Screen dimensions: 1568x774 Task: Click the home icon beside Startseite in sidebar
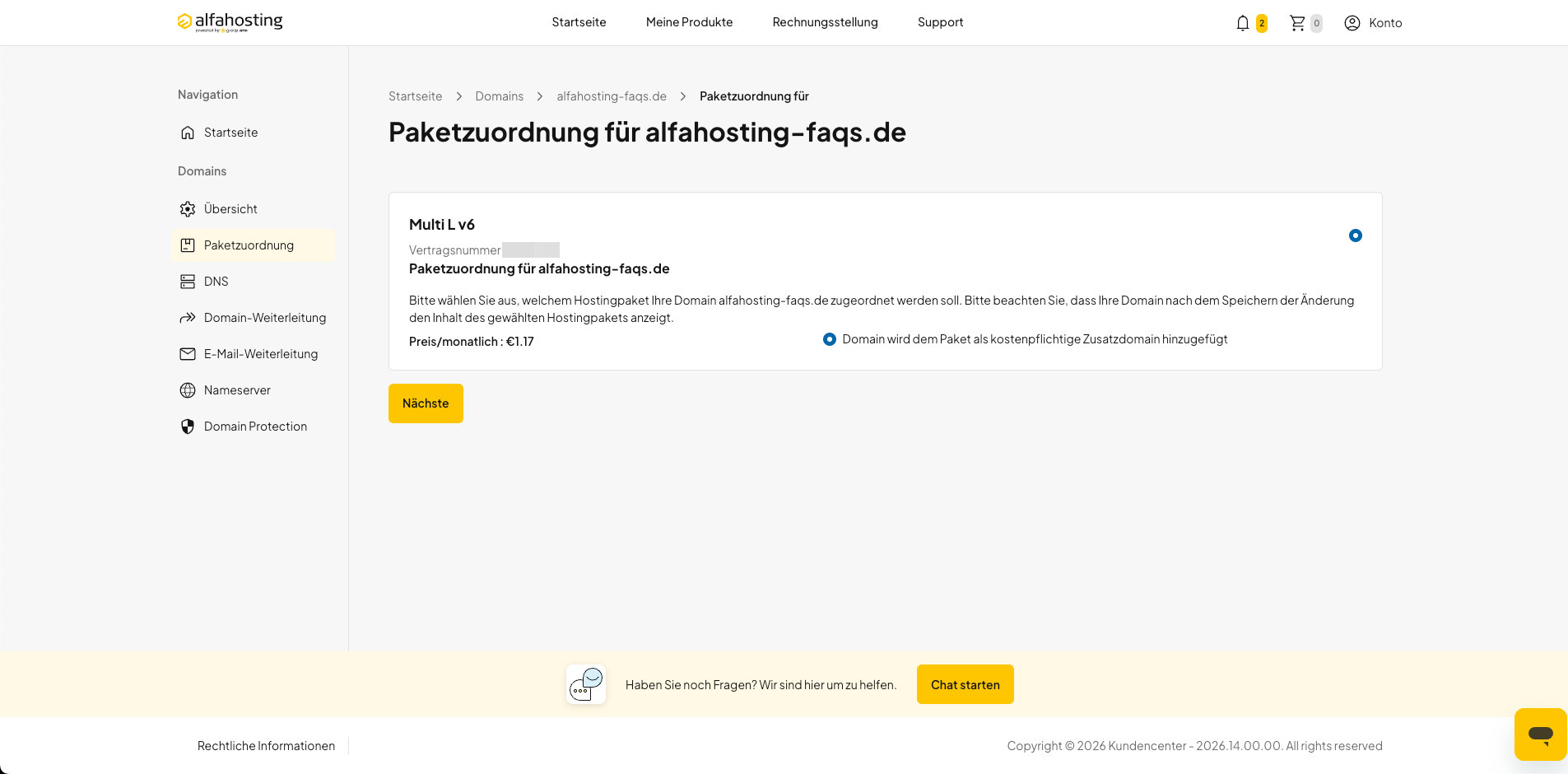(188, 133)
